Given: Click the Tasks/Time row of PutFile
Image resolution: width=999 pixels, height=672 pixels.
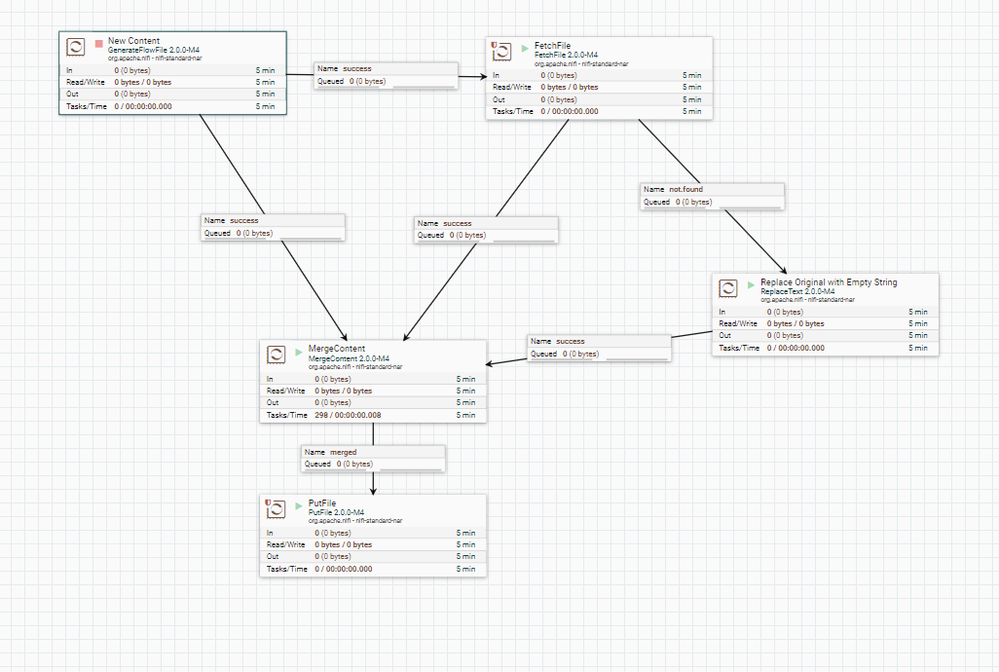Looking at the screenshot, I should (x=373, y=569).
